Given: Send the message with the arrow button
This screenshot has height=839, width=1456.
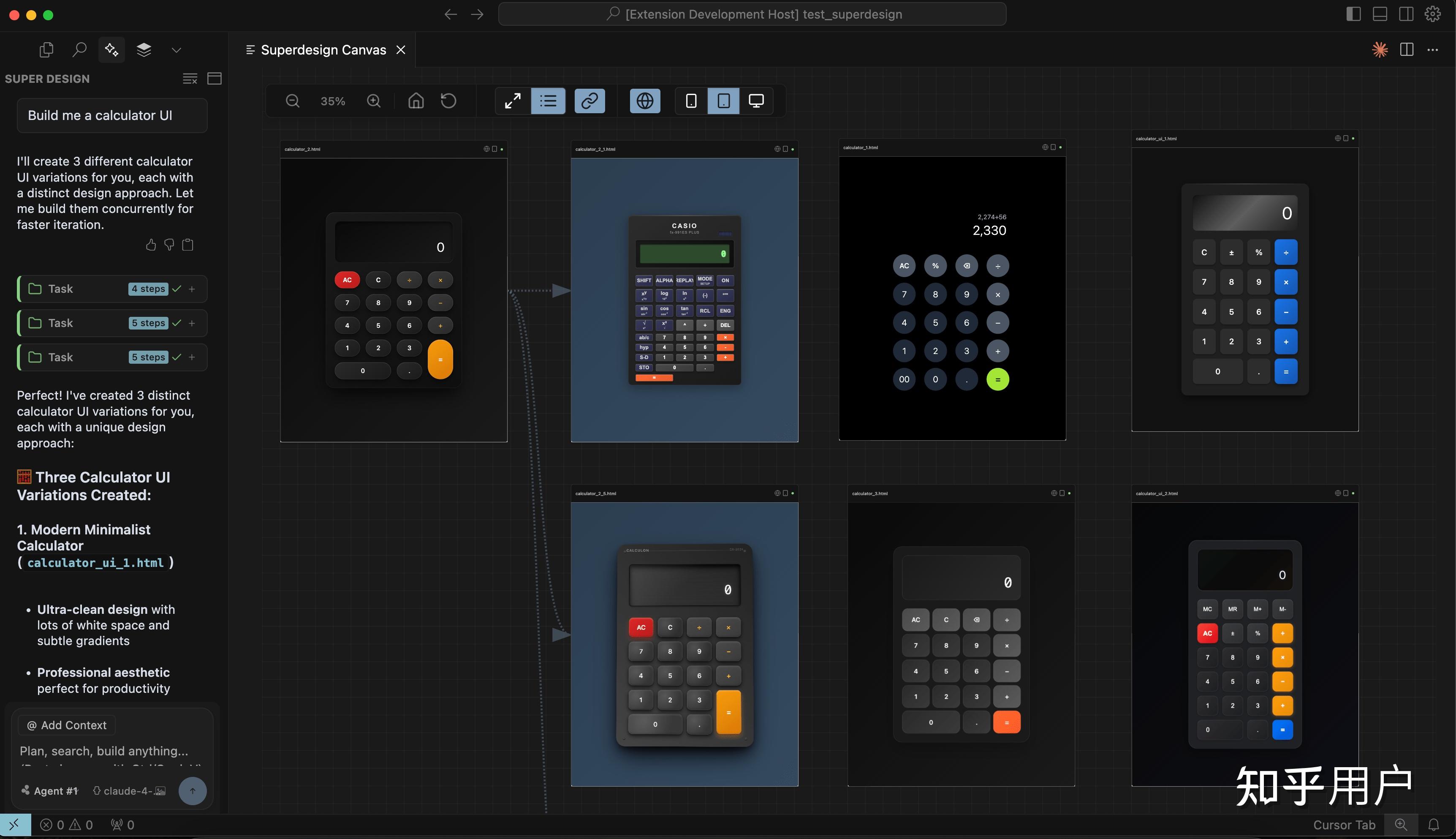Looking at the screenshot, I should [x=193, y=790].
